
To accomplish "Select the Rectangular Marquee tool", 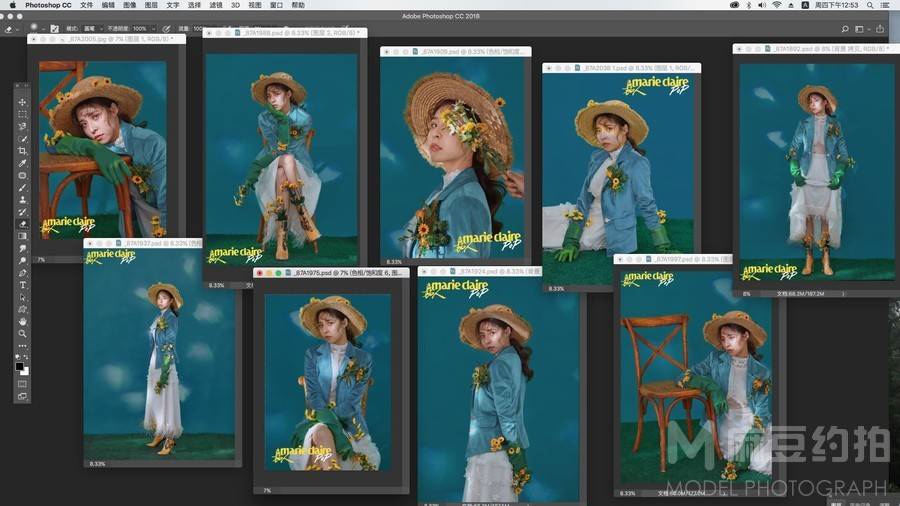I will (22, 114).
